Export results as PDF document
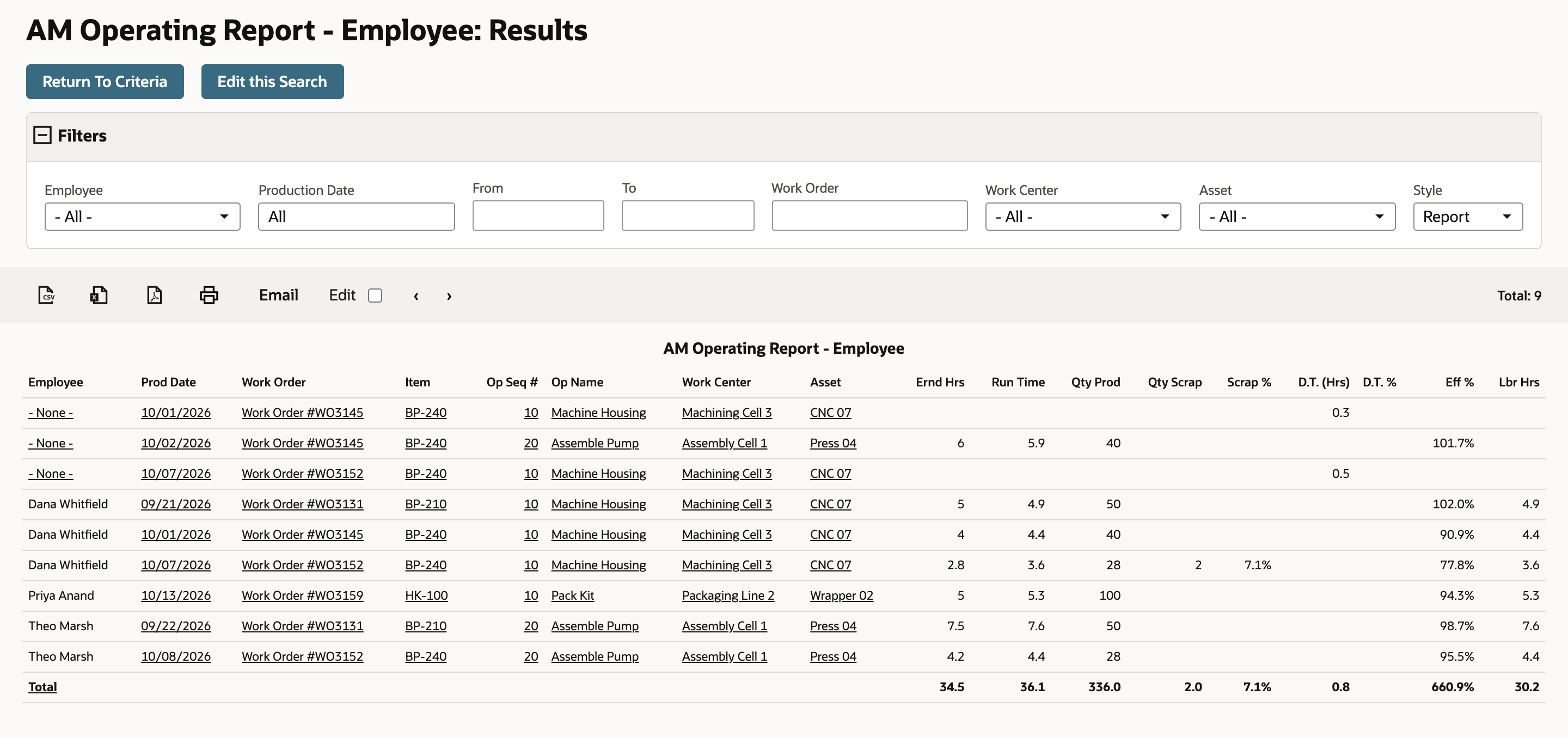The width and height of the screenshot is (1568, 738). click(x=154, y=295)
